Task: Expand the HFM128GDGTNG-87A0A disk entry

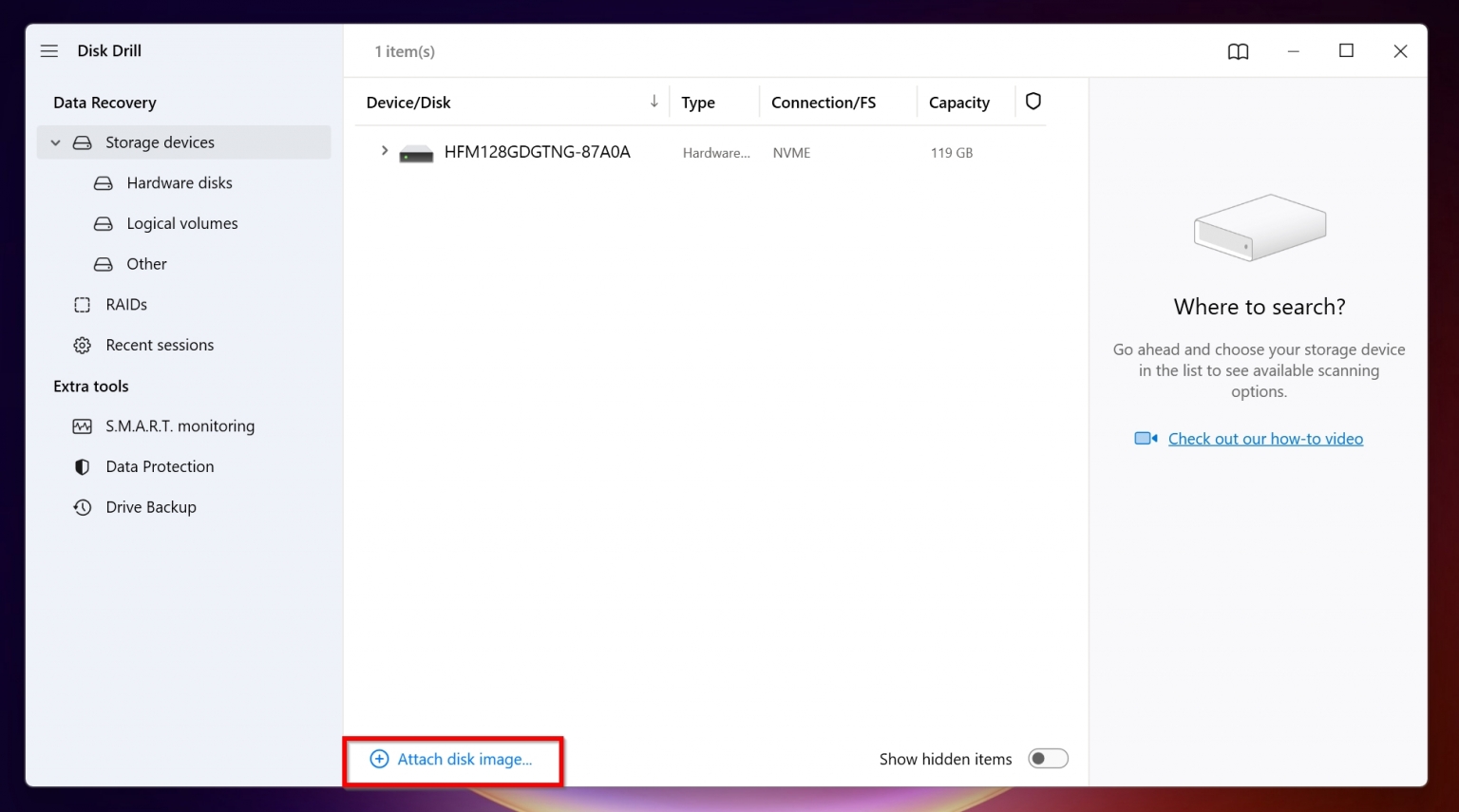Action: 384,150
